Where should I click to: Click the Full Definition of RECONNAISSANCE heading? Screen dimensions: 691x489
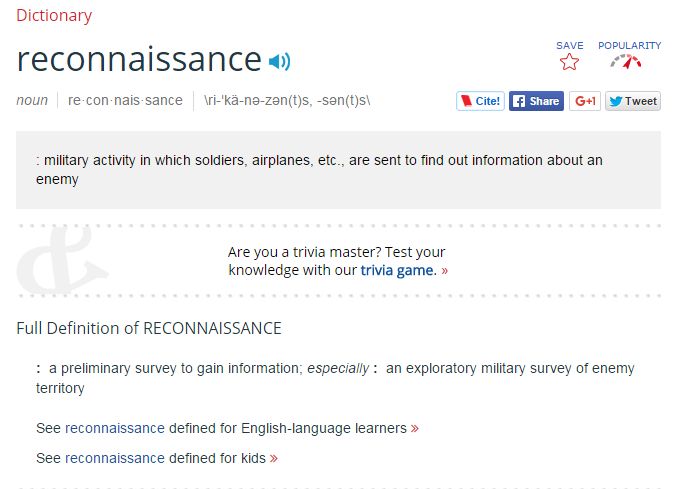pyautogui.click(x=149, y=328)
